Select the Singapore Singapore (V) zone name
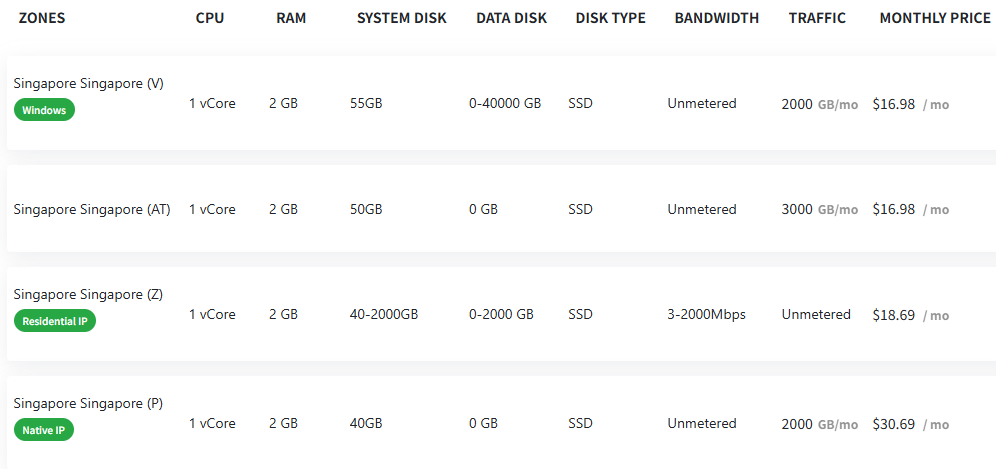 pyautogui.click(x=88, y=84)
